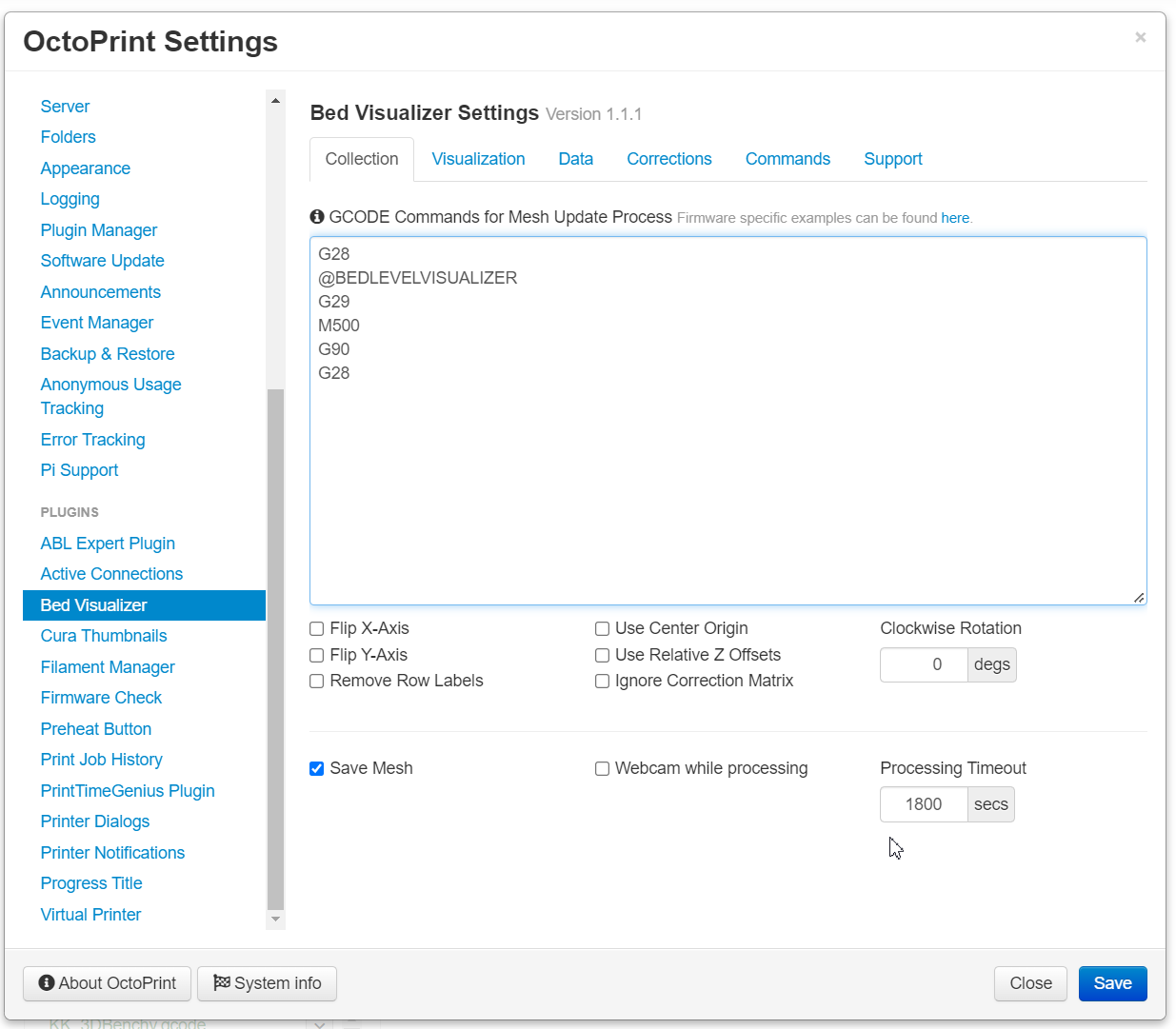Uncheck the Save Mesh checkbox
1176x1029 pixels.
pos(317,768)
